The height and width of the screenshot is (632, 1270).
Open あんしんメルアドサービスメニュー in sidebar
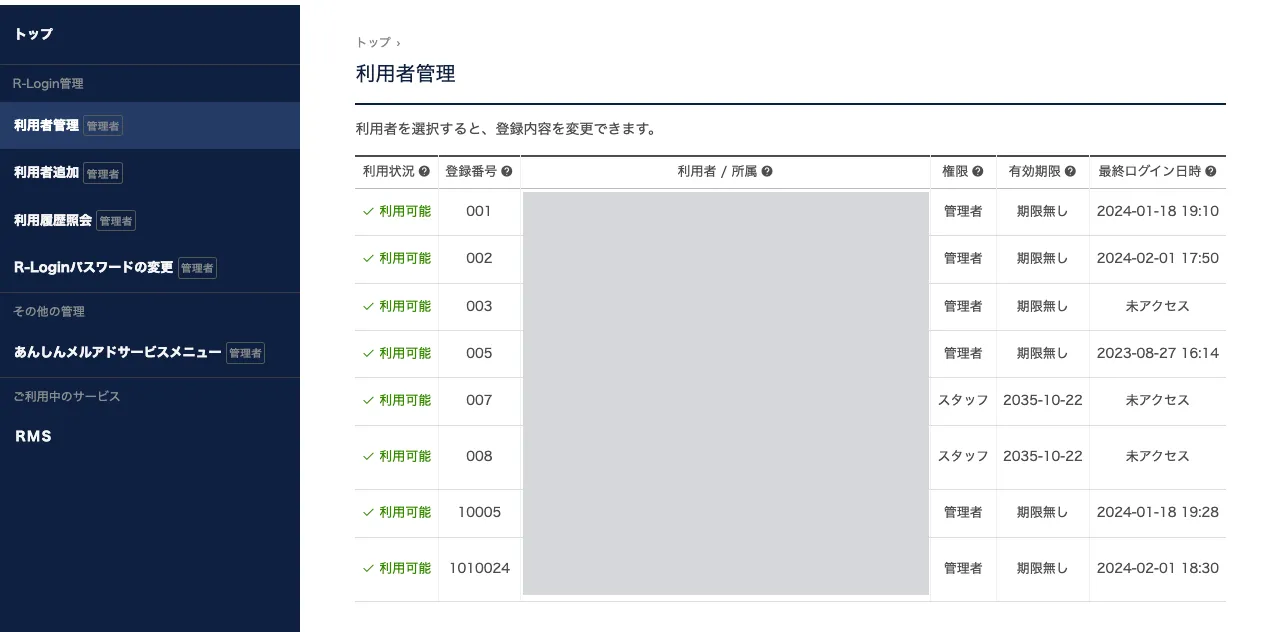tap(150, 352)
